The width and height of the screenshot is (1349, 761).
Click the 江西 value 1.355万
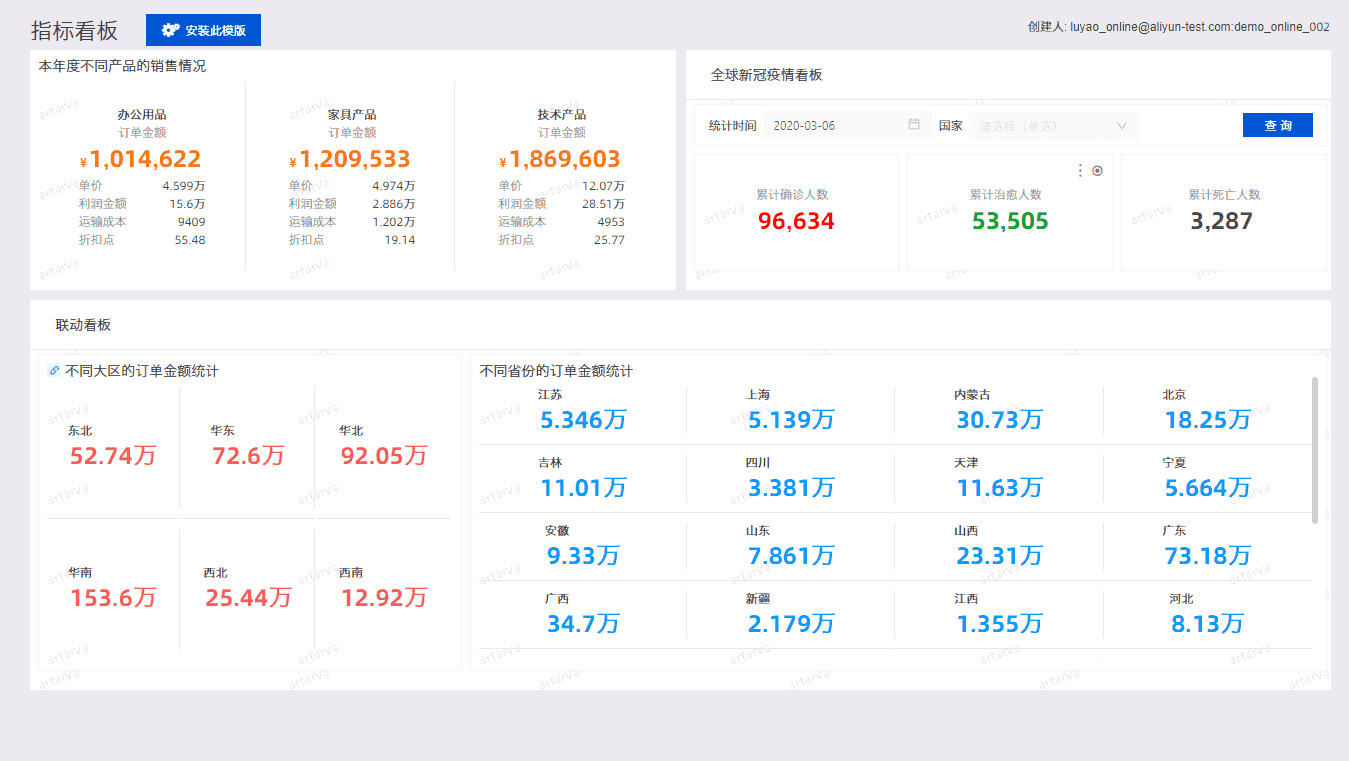tap(999, 624)
